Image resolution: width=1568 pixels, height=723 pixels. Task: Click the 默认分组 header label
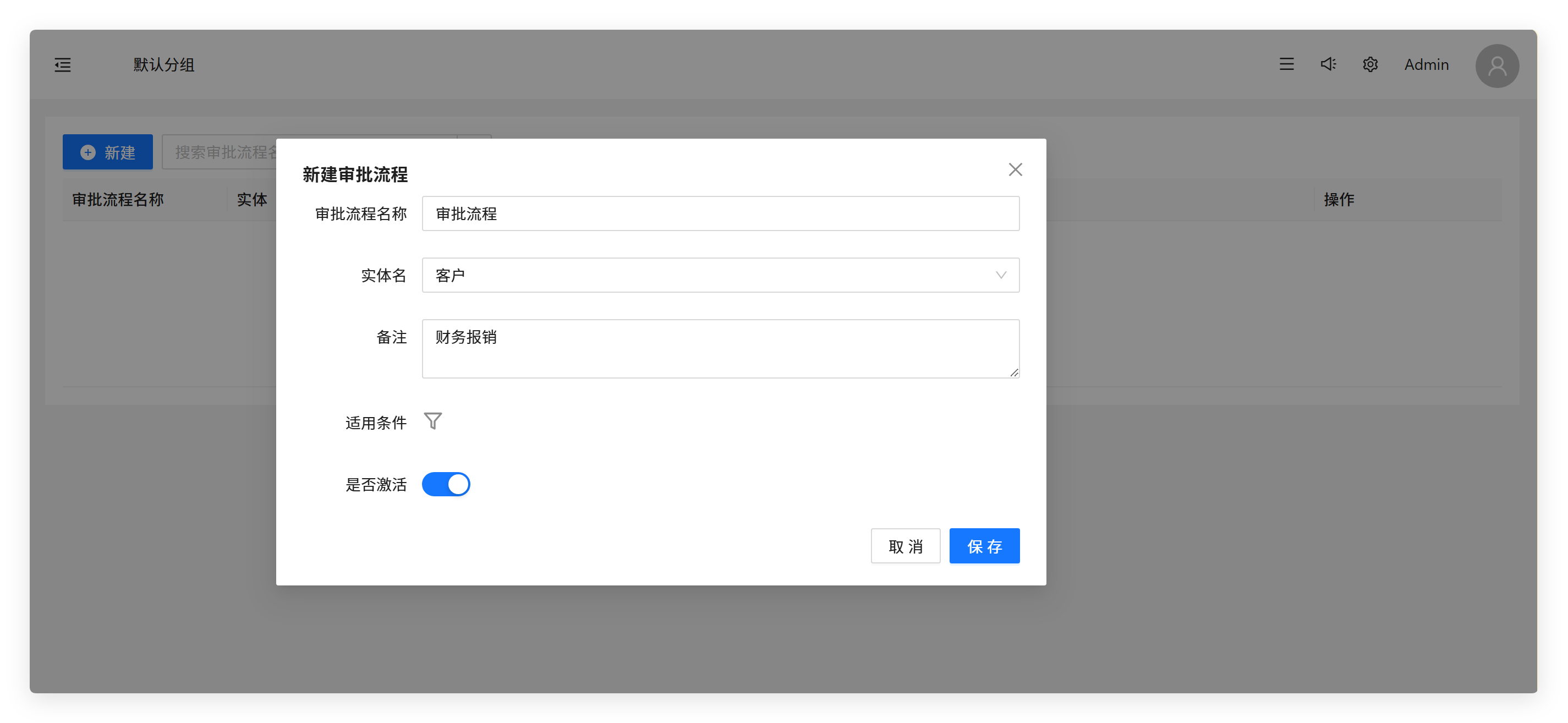click(164, 64)
